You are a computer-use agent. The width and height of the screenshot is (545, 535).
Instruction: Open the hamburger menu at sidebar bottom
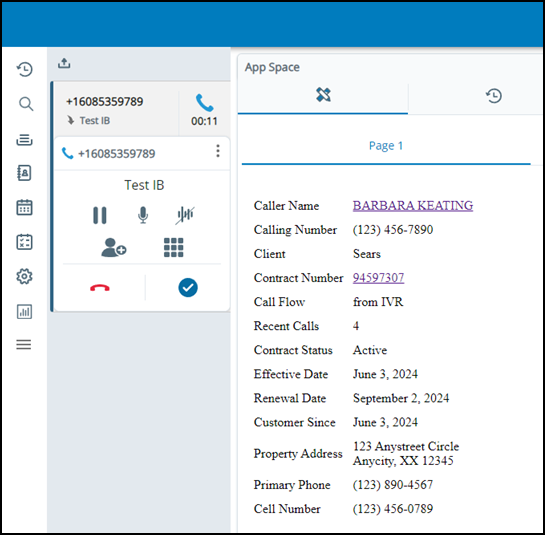[24, 344]
